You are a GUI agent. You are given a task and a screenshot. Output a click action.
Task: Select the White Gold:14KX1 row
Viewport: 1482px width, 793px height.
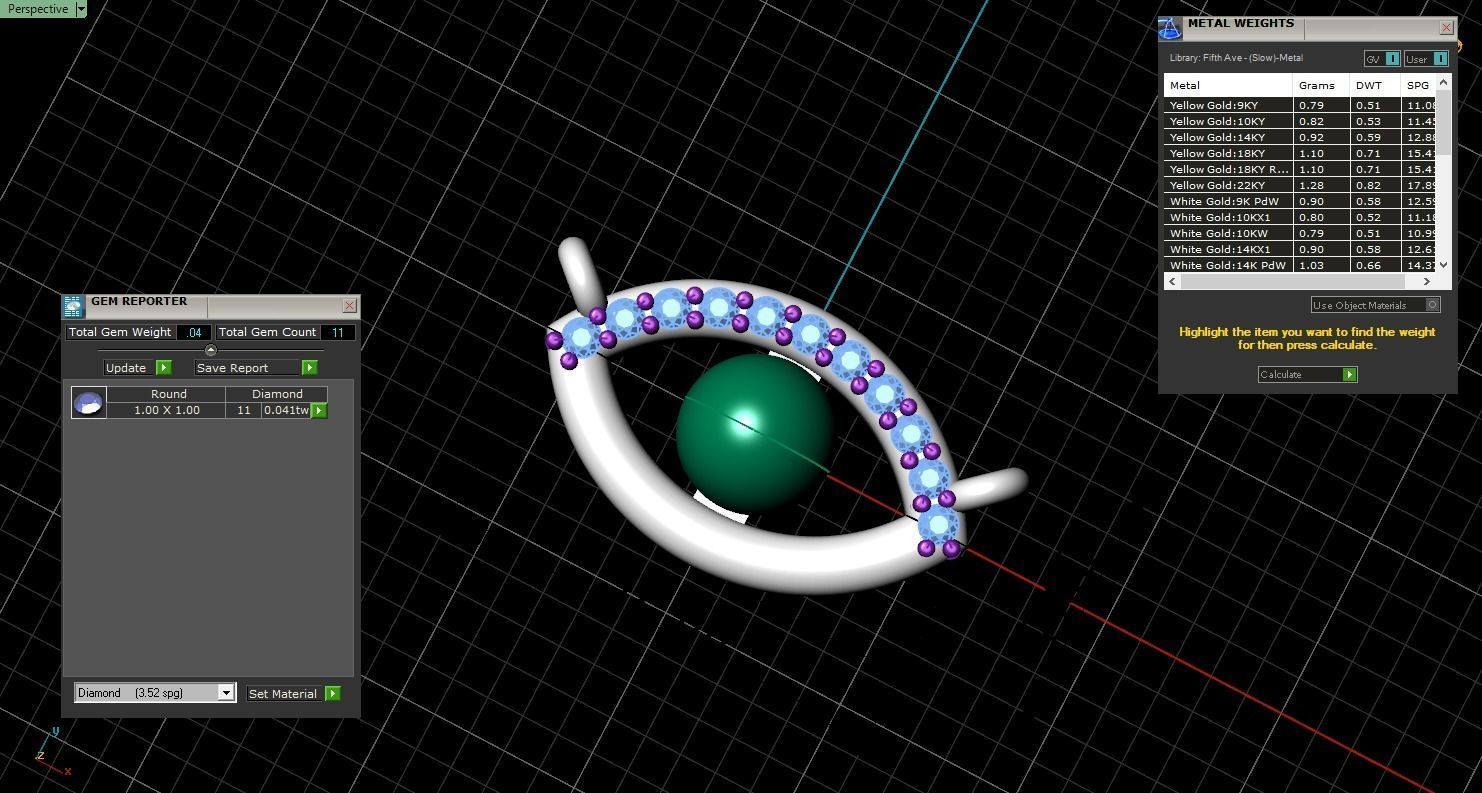[x=1300, y=249]
